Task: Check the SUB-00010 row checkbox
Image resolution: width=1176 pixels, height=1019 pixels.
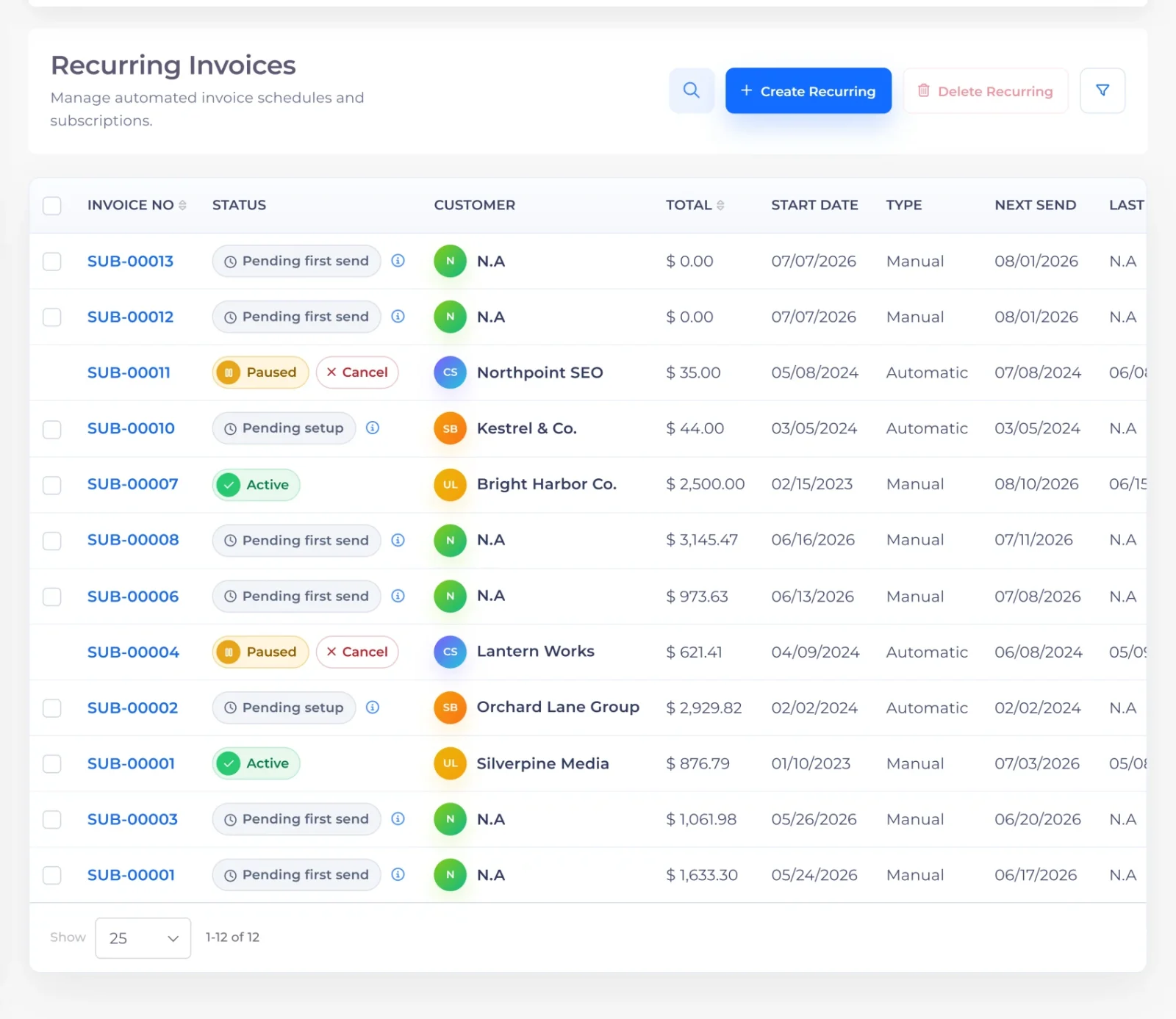Action: click(51, 428)
